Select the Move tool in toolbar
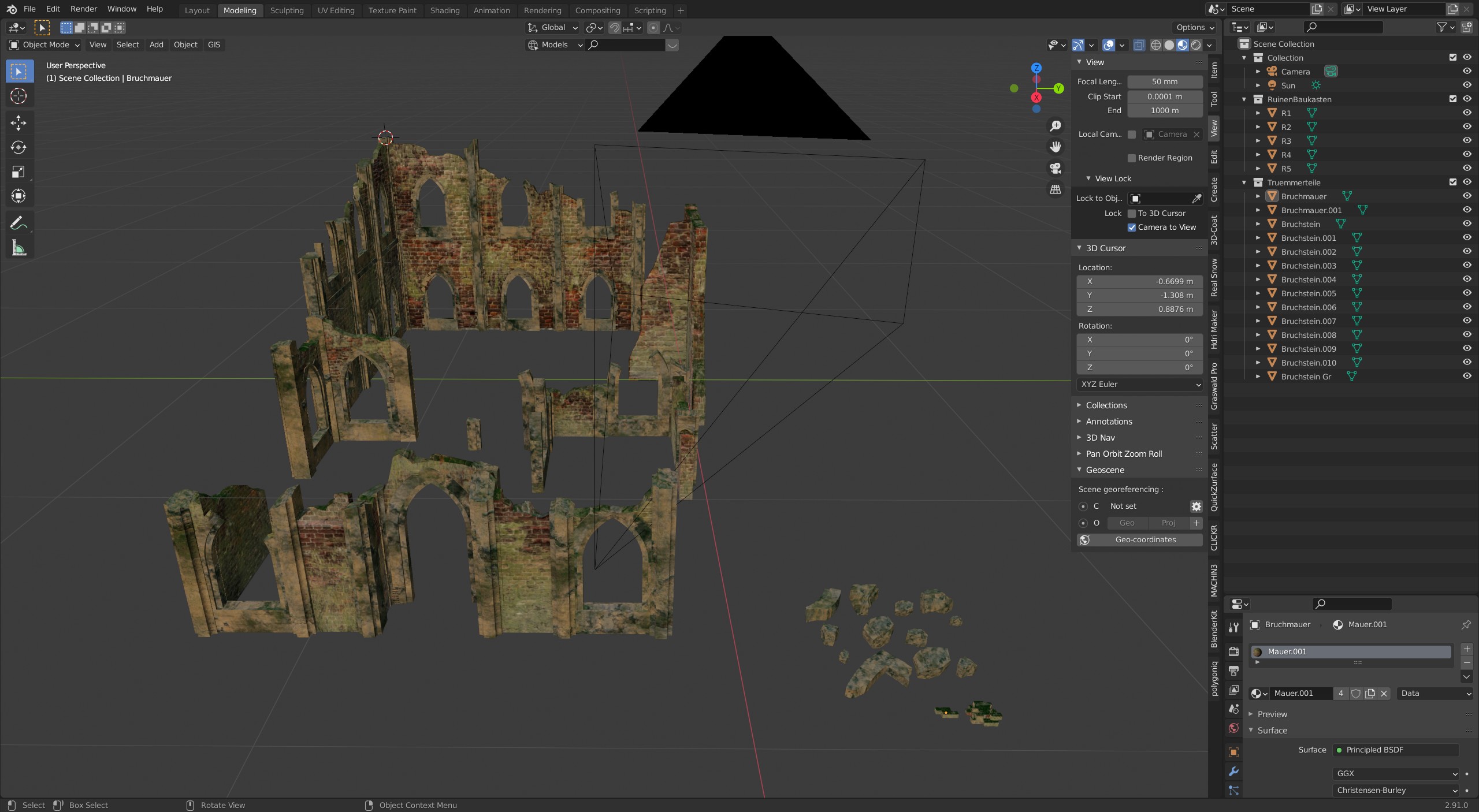 [x=18, y=122]
